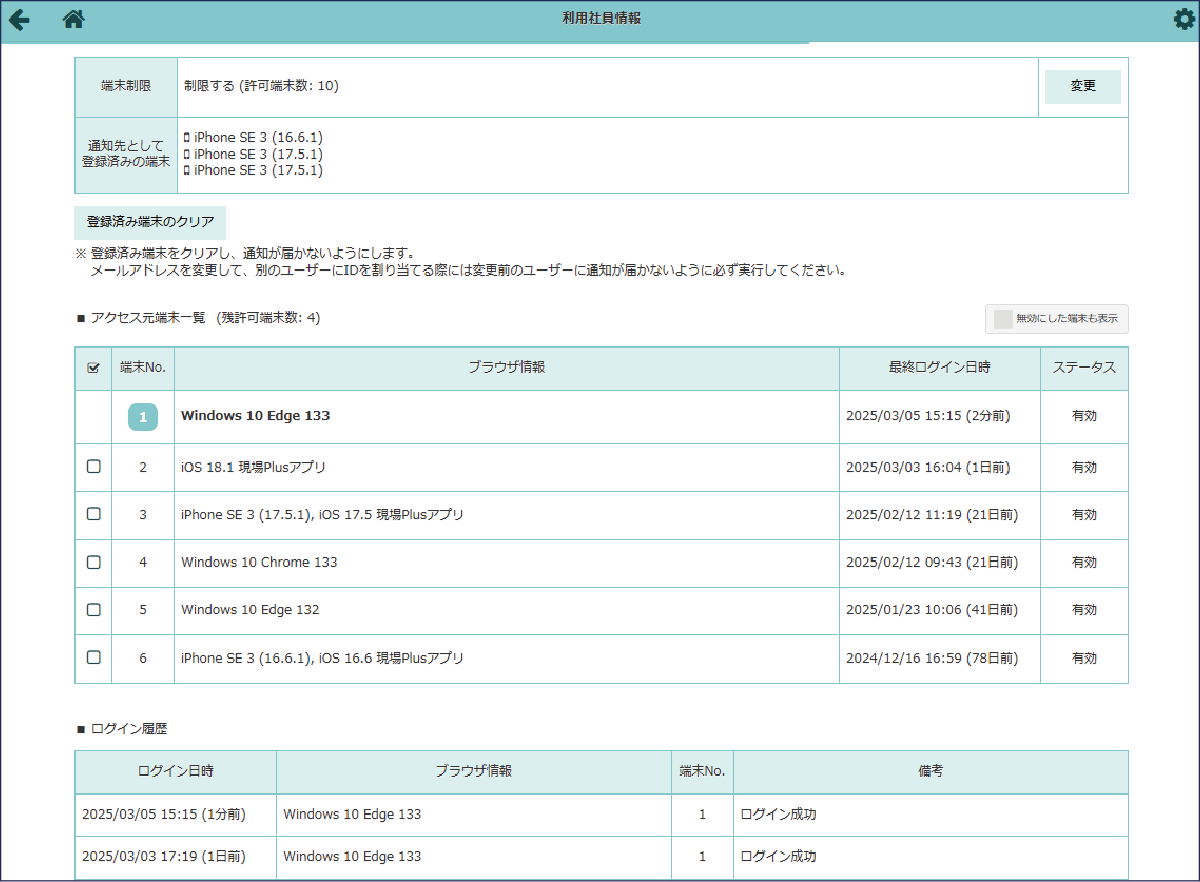Check the box for Windows 10 Chrome 133
Image resolution: width=1200 pixels, height=882 pixels.
[94, 562]
